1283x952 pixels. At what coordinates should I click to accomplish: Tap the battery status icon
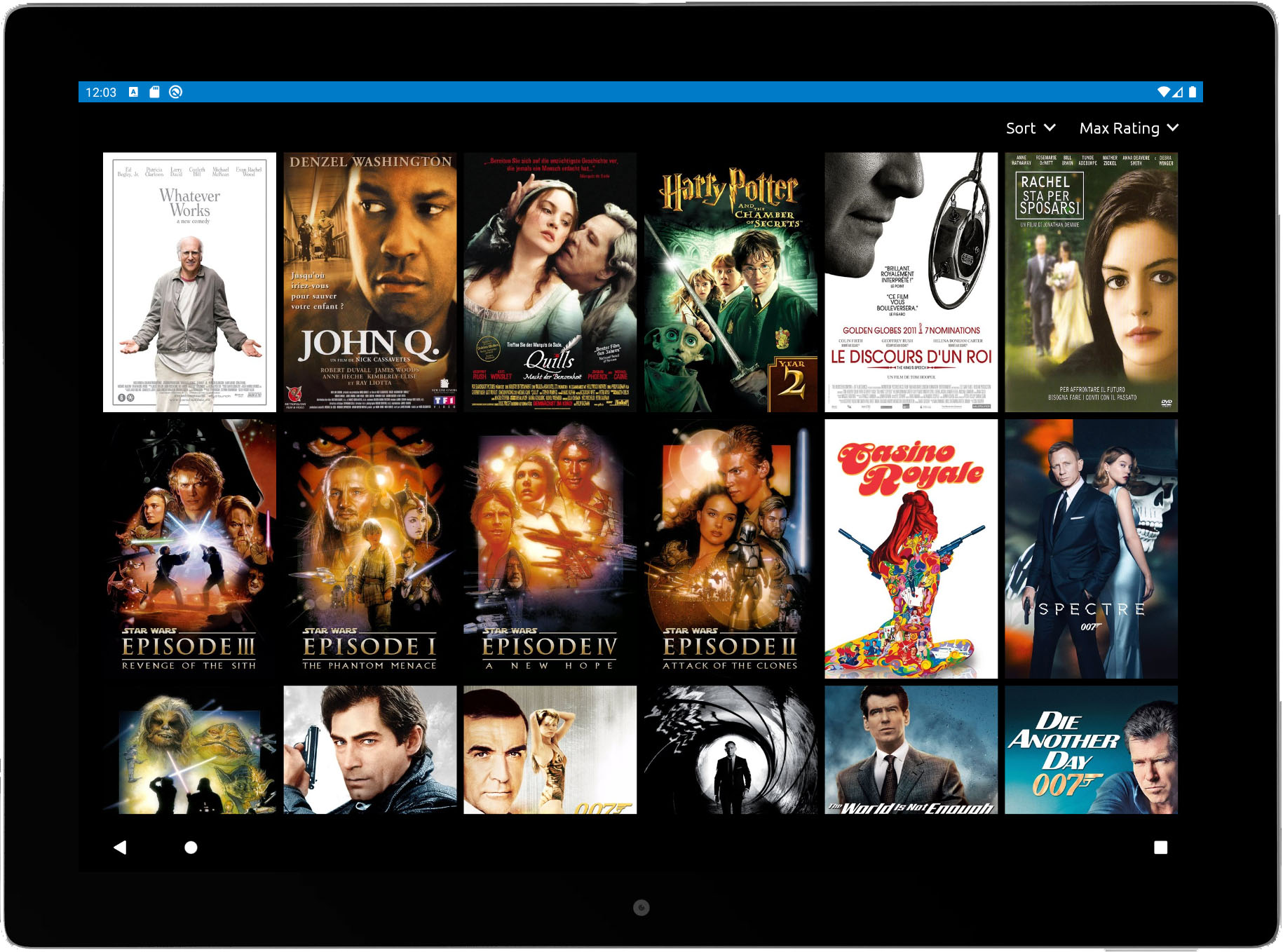coord(1193,92)
